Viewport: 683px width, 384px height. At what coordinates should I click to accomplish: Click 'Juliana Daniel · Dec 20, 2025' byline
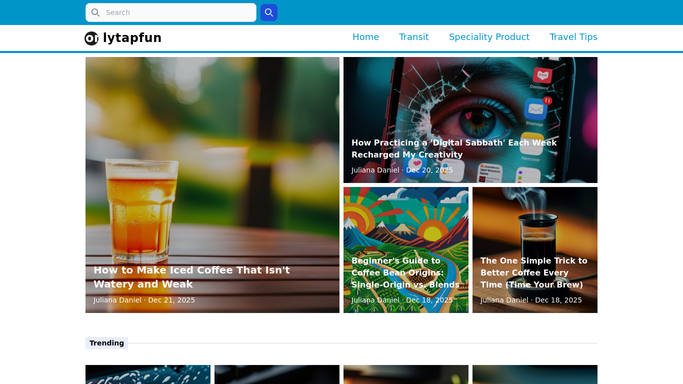402,170
